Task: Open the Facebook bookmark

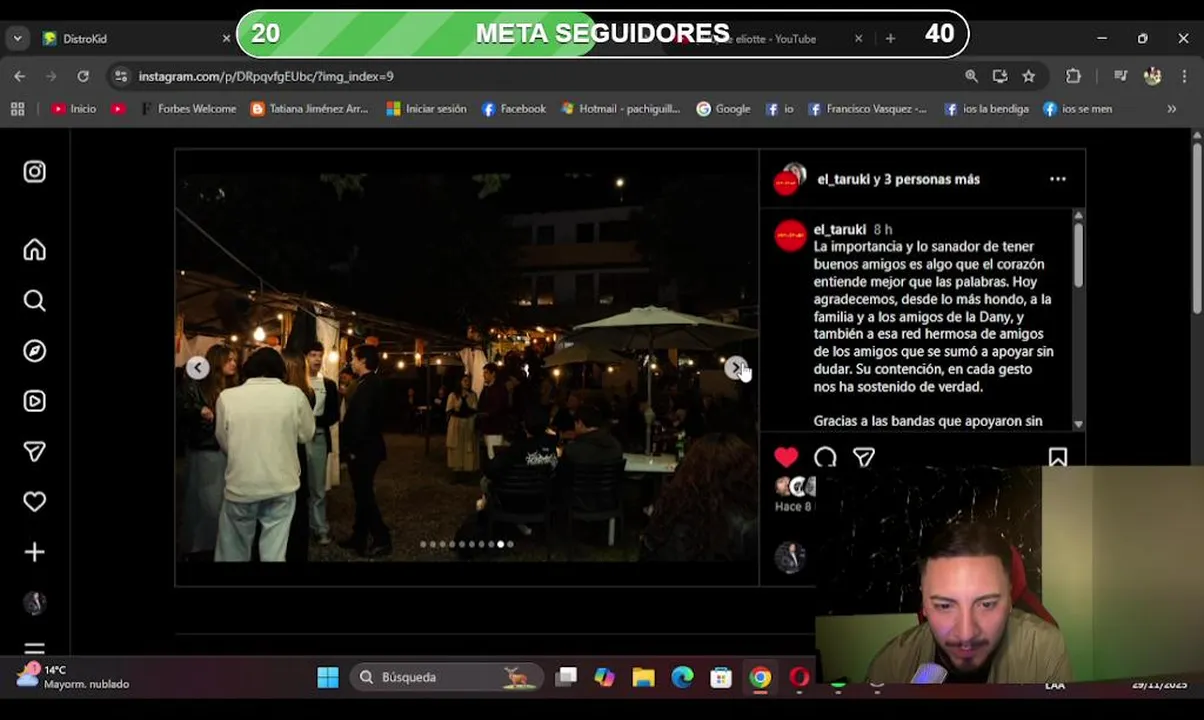Action: point(514,109)
